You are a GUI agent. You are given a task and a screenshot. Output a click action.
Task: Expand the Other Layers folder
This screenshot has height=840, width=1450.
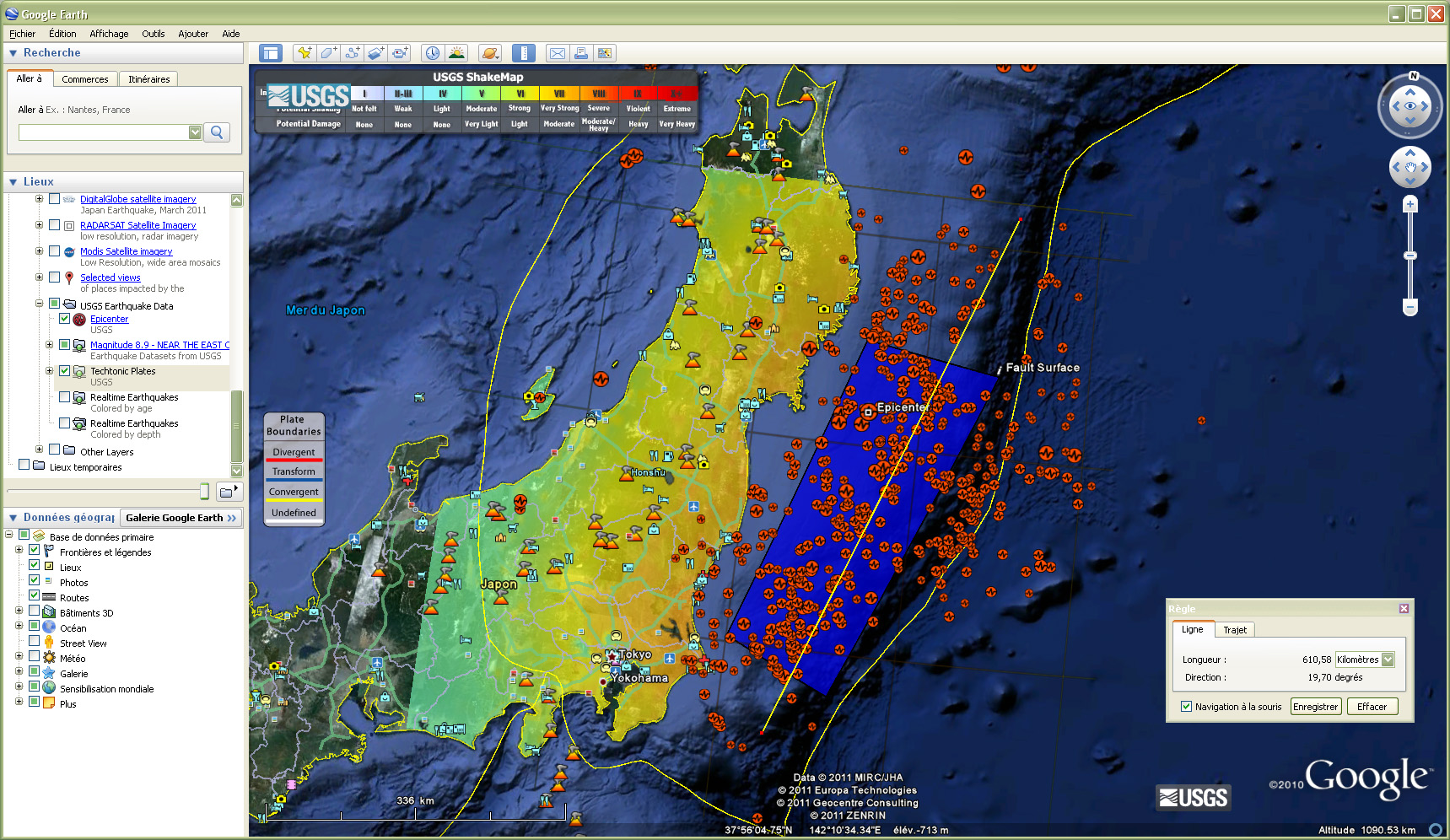pos(39,450)
